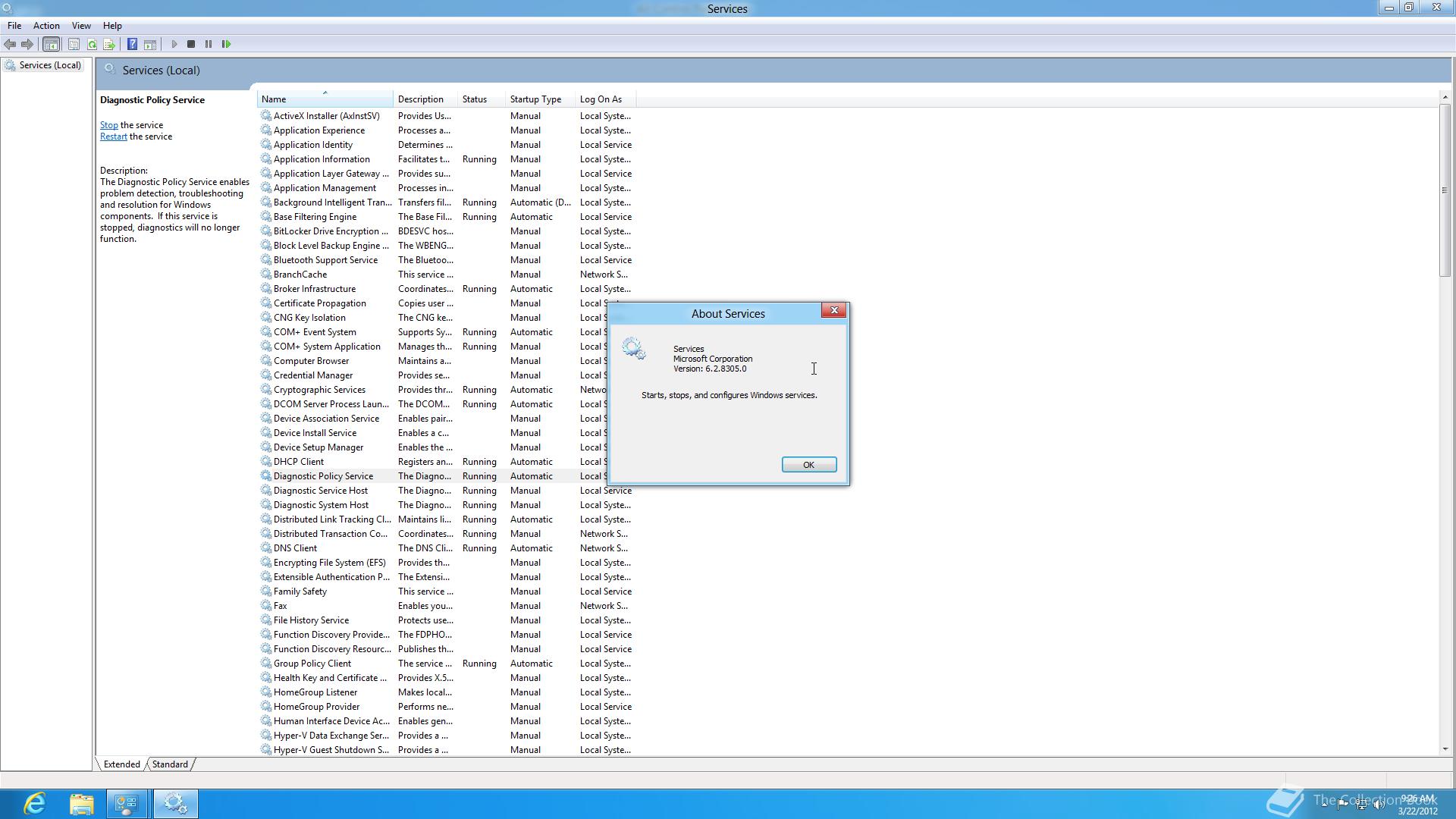This screenshot has width=1456, height=819.
Task: Open the Properties toolbar icon
Action: (74, 44)
